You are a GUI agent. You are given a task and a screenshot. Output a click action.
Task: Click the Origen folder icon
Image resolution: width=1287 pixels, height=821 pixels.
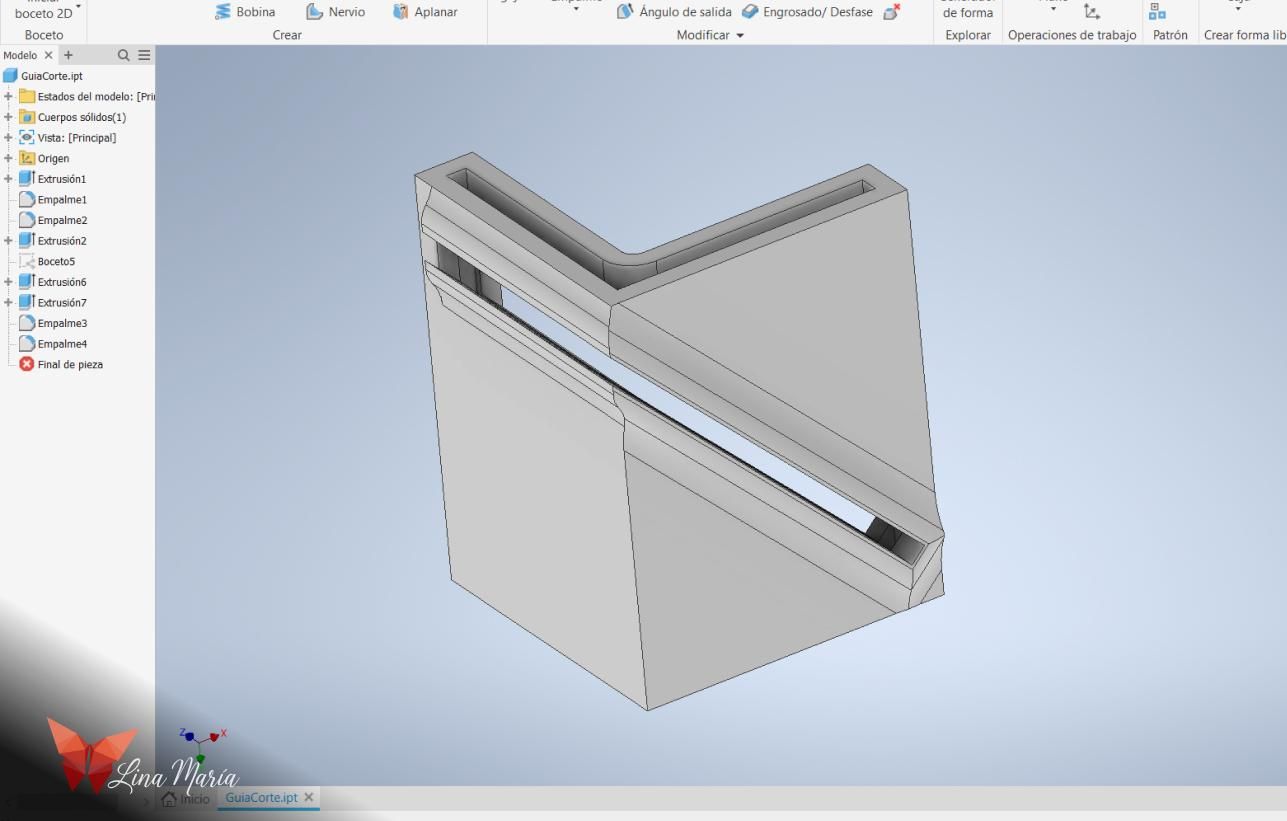click(27, 158)
